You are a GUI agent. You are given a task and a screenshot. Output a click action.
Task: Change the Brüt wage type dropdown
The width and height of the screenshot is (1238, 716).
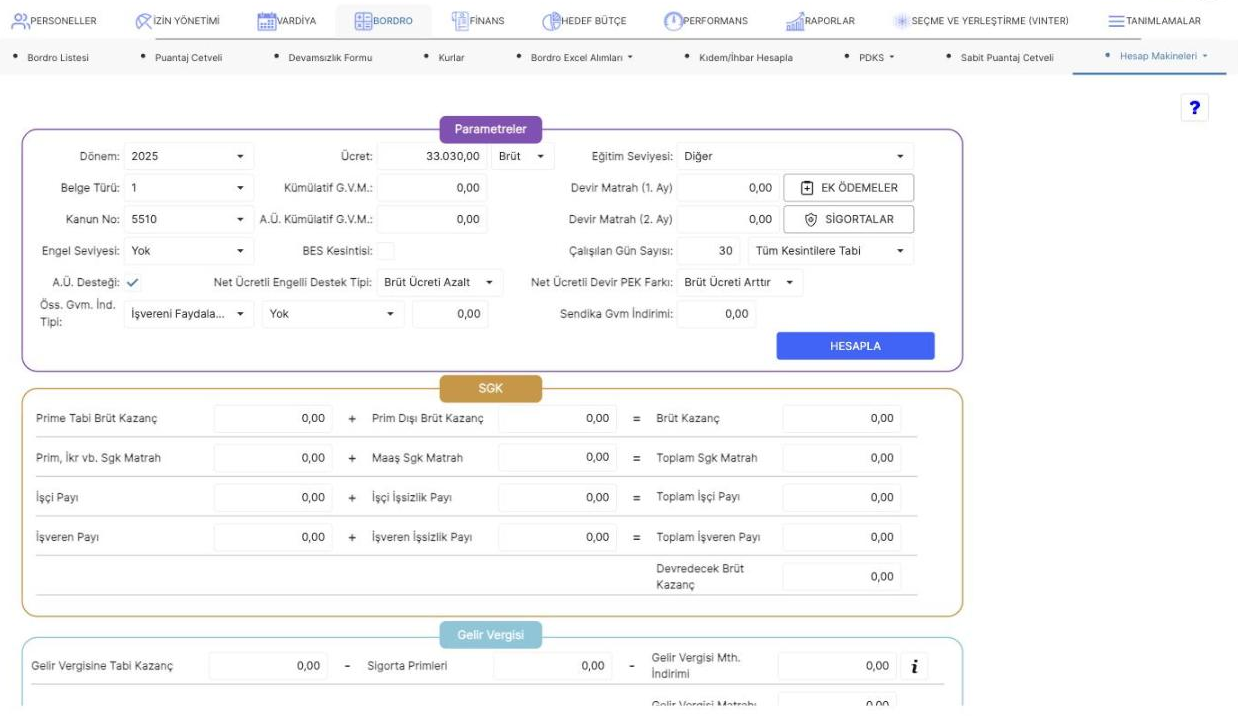(522, 156)
